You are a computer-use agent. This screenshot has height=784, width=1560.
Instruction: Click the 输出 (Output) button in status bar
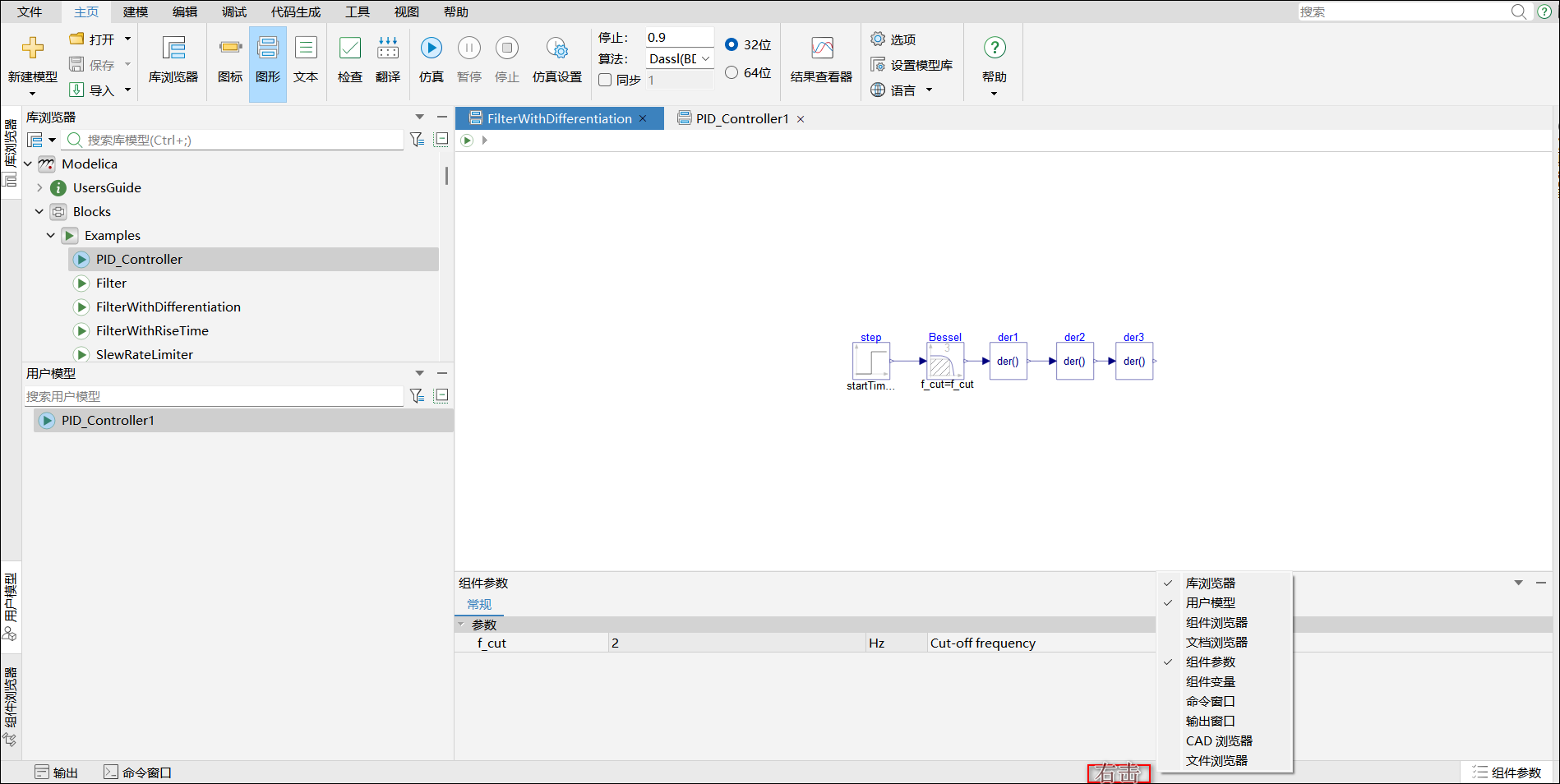click(x=57, y=772)
